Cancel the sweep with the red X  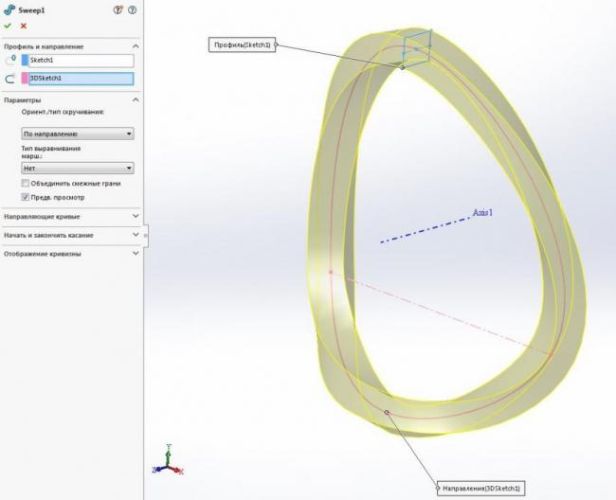pos(24,26)
